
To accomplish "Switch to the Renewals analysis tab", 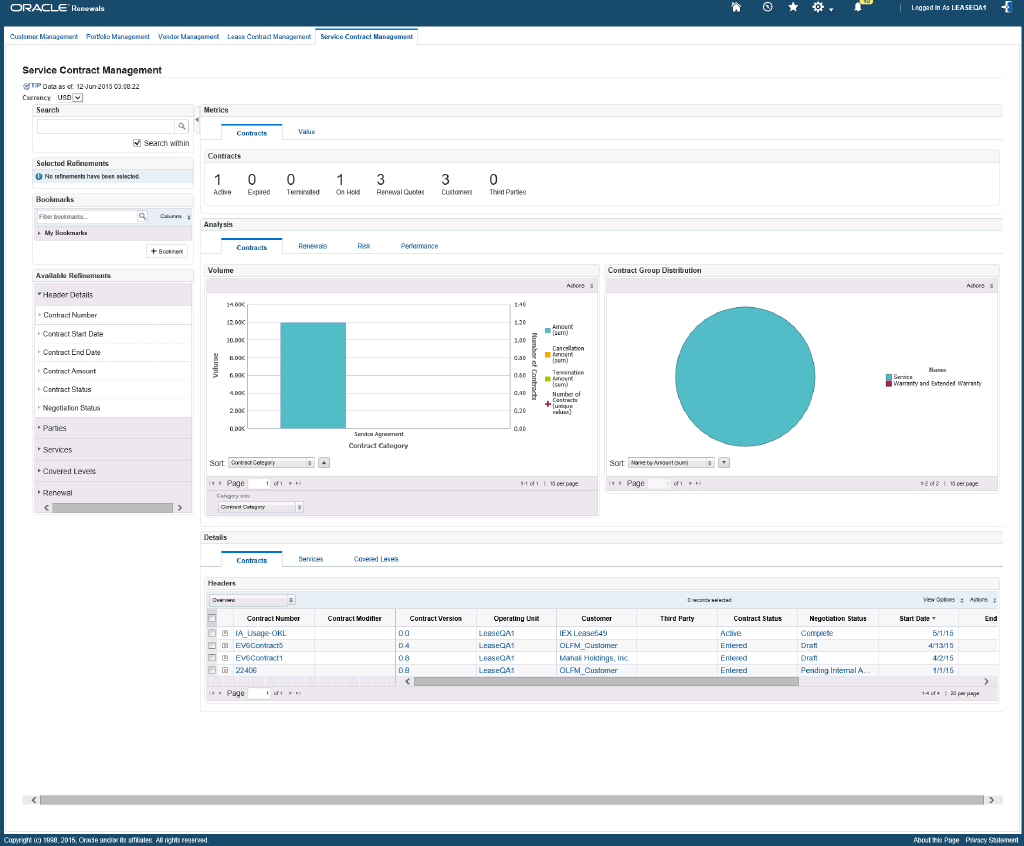I will click(x=312, y=246).
